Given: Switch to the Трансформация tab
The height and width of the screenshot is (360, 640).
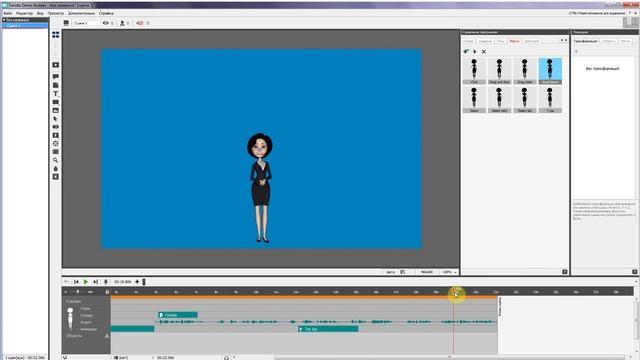Looking at the screenshot, I should click(585, 41).
